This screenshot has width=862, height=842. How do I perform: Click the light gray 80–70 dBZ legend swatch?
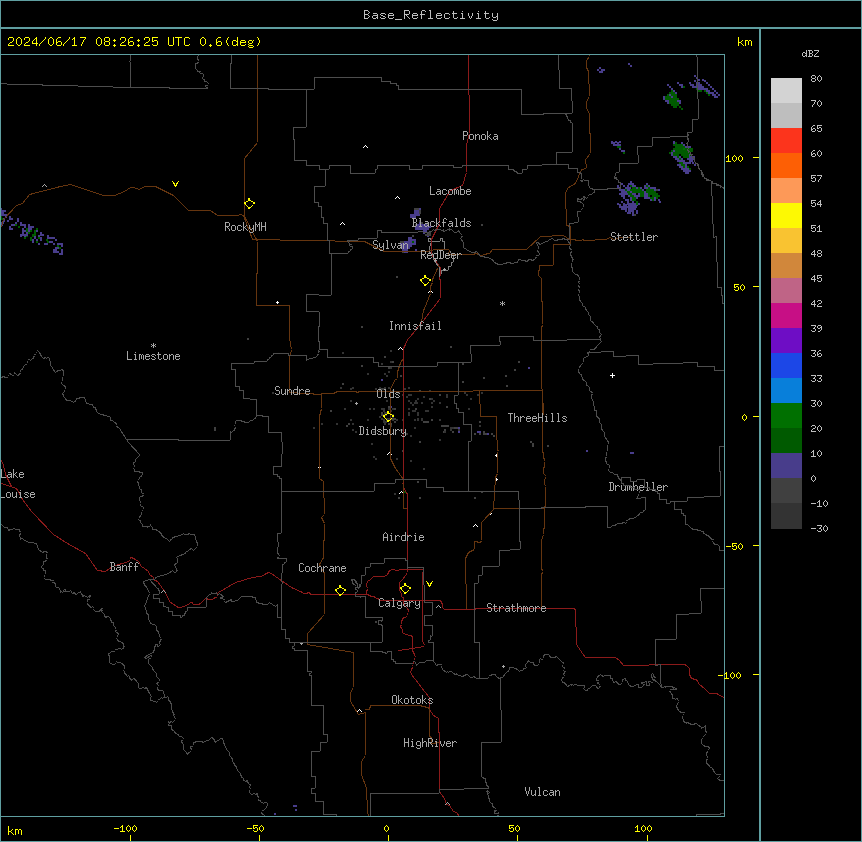coord(786,91)
